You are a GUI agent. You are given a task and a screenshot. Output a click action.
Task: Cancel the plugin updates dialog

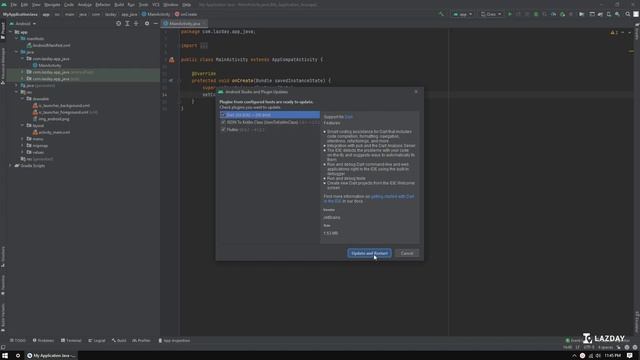(407, 253)
